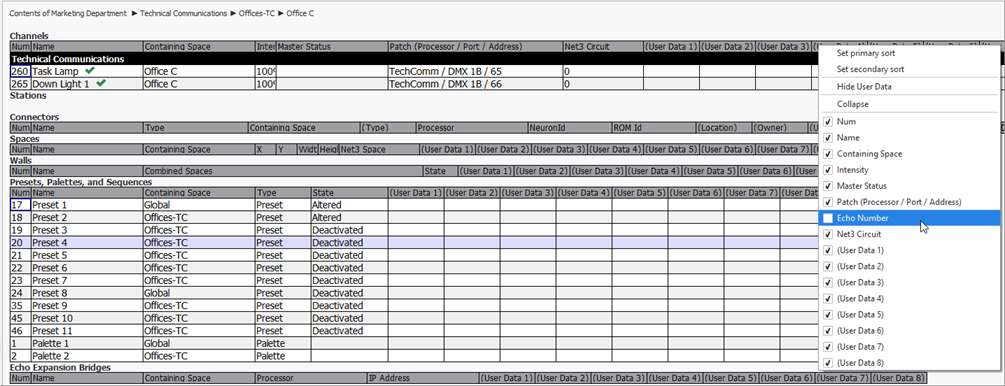The image size is (1005, 386).
Task: Uncheck (User Data 5) in the context menu
Action: coord(828,314)
